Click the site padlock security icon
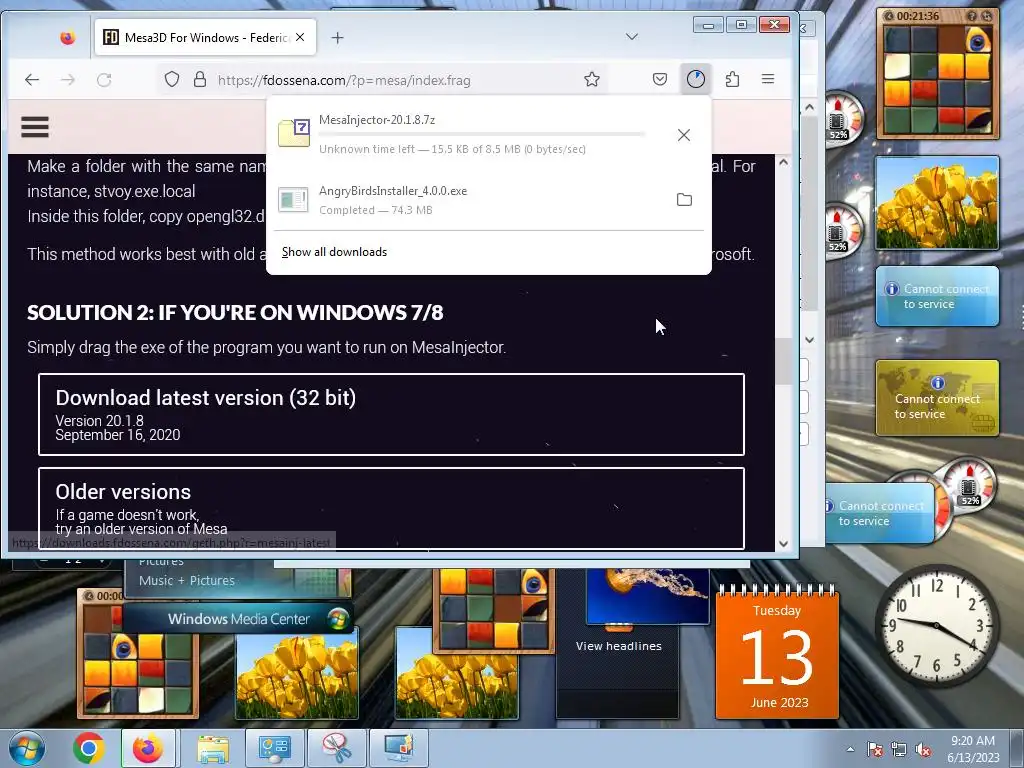 click(200, 80)
